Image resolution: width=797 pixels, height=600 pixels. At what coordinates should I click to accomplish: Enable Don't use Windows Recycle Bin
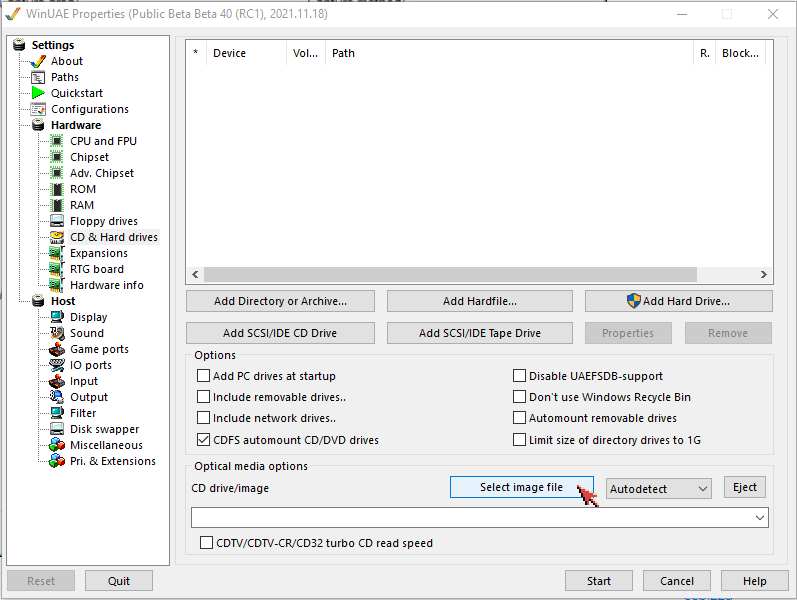[519, 397]
